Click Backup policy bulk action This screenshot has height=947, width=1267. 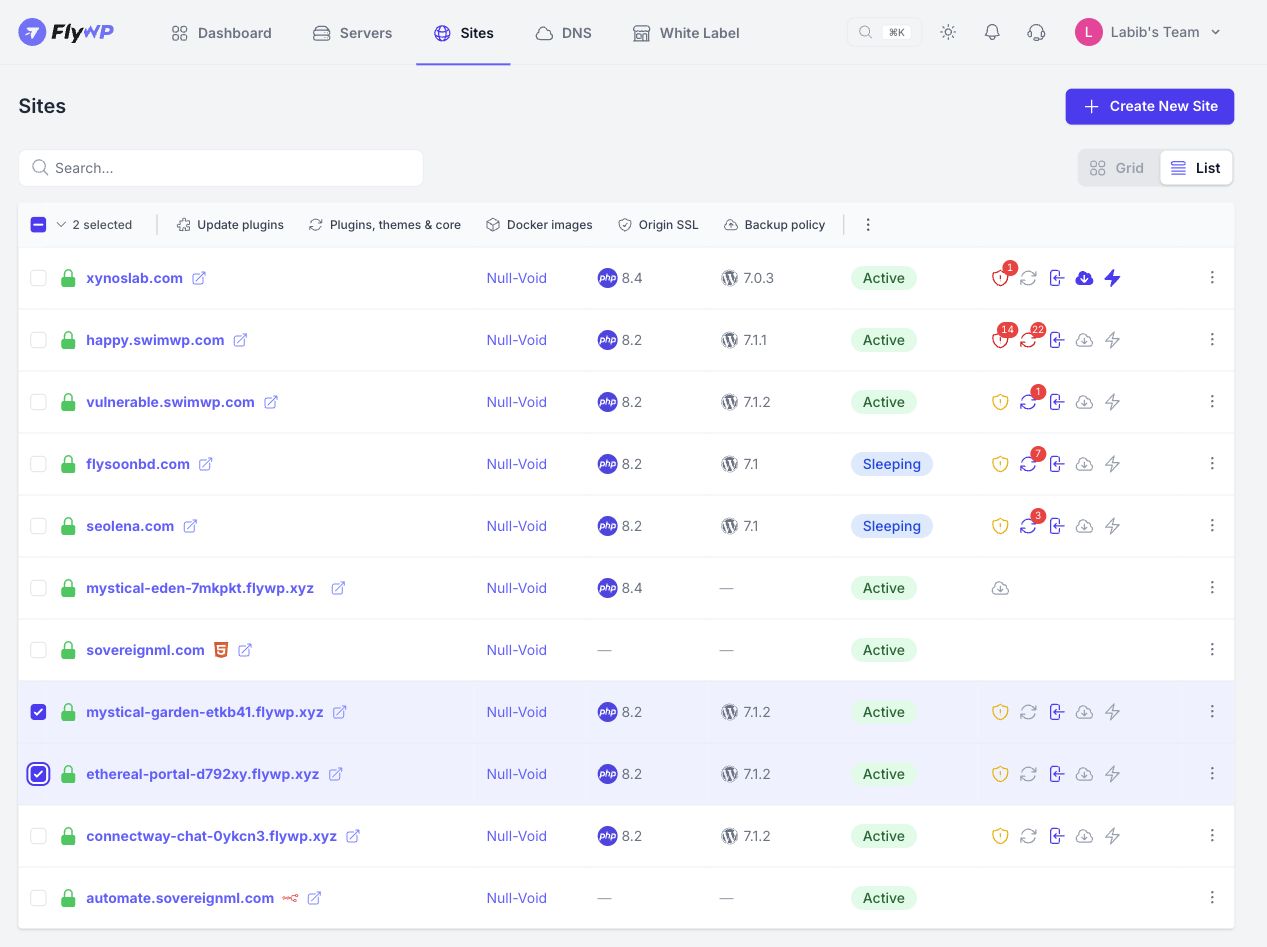point(774,225)
